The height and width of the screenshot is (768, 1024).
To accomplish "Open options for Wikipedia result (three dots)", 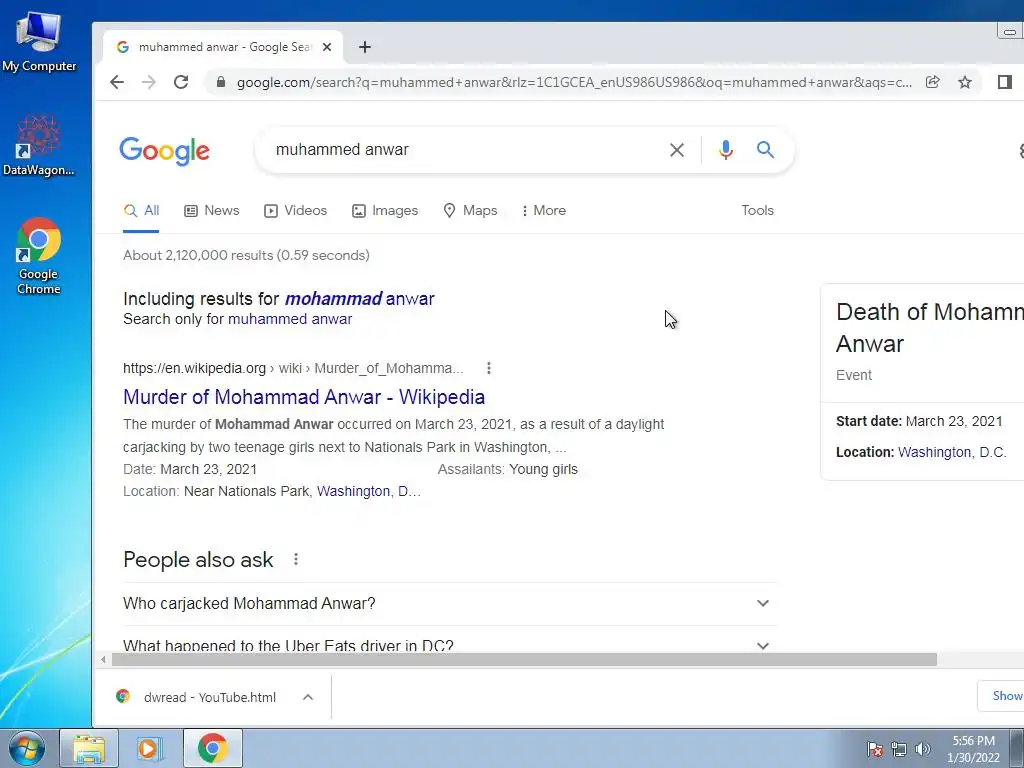I will click(x=488, y=368).
